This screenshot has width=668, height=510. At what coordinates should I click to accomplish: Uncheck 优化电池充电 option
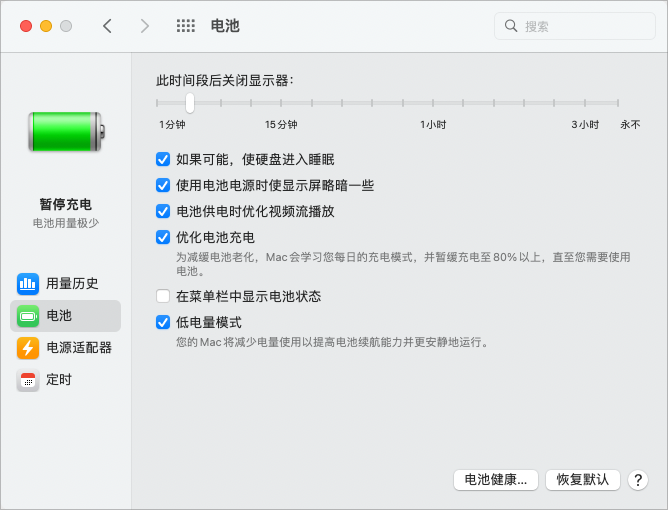coord(163,237)
